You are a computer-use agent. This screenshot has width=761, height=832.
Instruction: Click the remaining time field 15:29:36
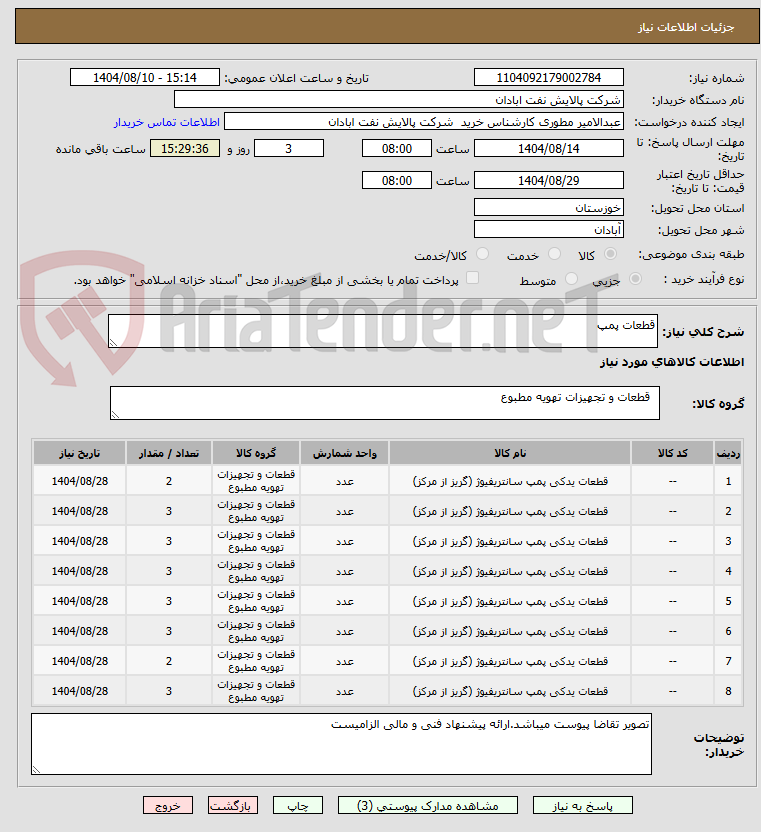point(185,148)
